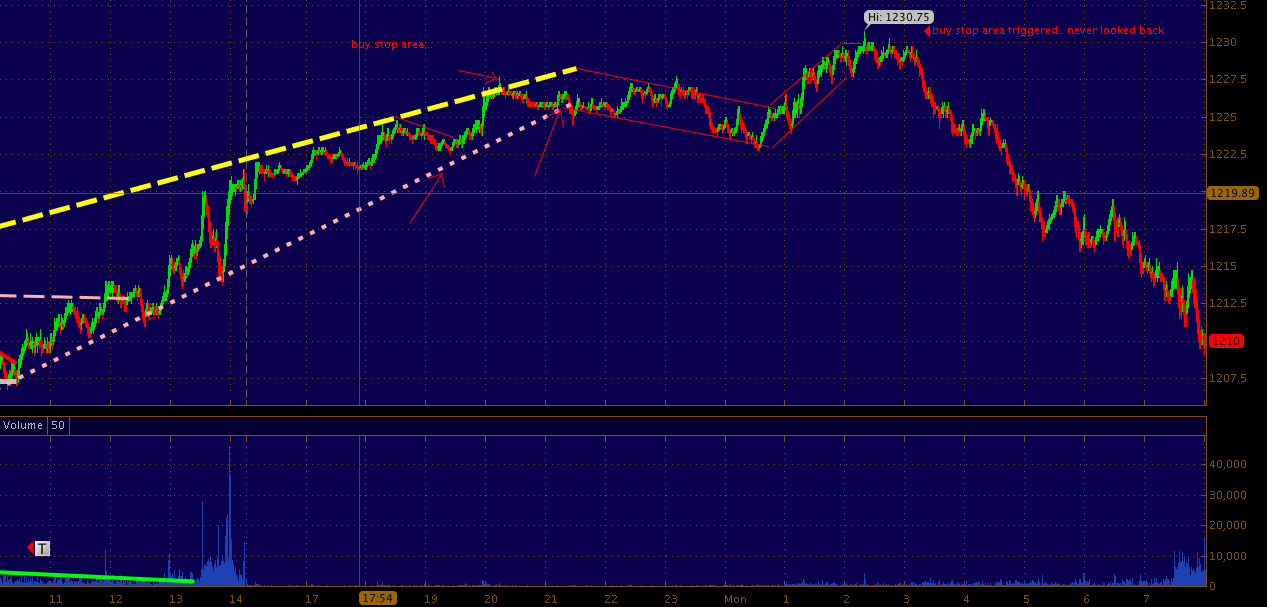
Task: Select the yellow dashed trendline
Action: tap(288, 148)
